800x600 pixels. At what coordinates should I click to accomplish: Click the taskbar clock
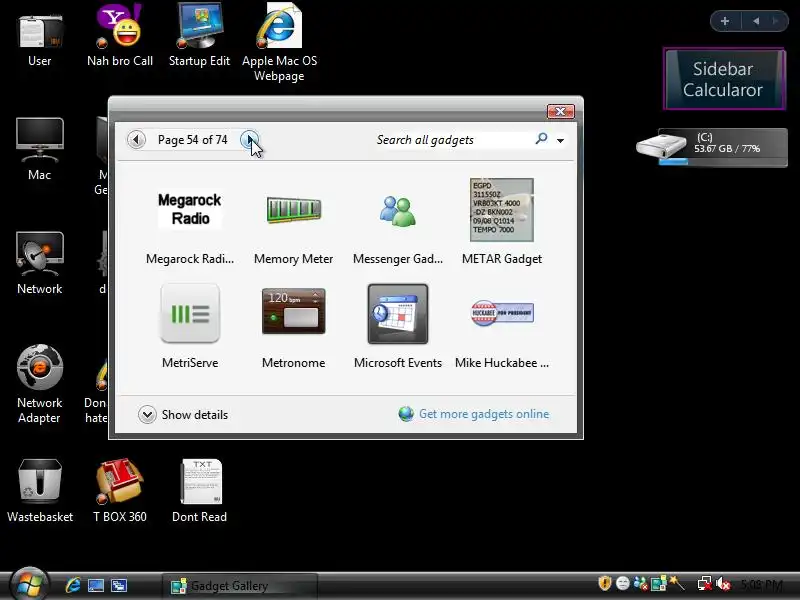point(761,584)
